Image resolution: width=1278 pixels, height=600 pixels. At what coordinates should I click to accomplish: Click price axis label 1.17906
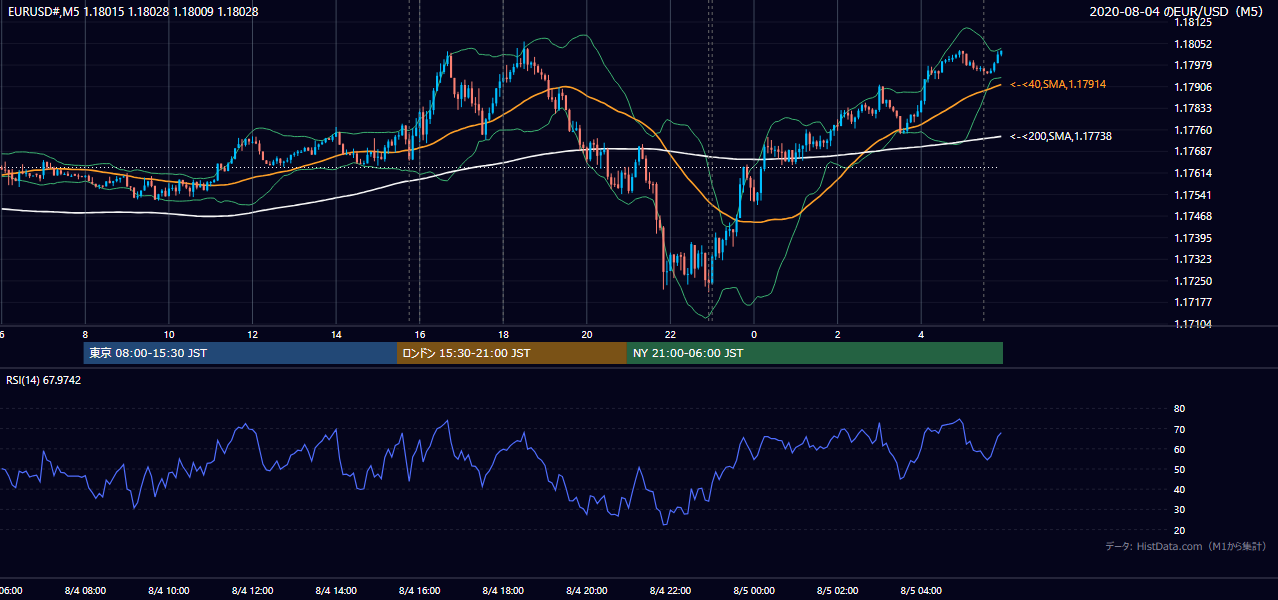pyautogui.click(x=1194, y=87)
